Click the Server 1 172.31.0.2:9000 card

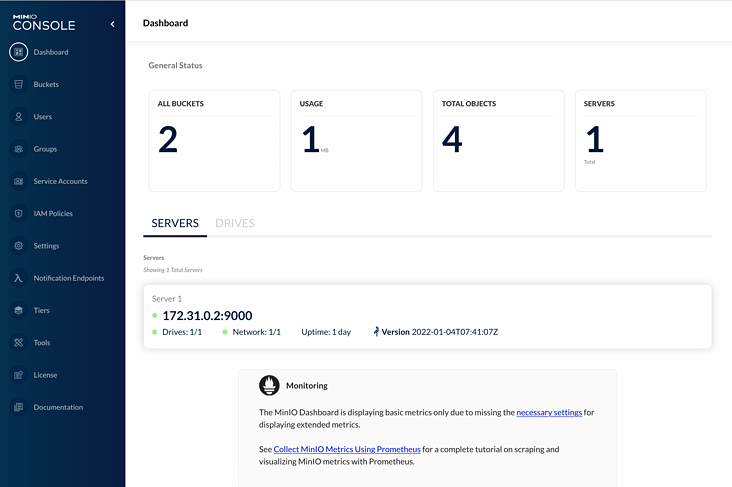coord(427,317)
